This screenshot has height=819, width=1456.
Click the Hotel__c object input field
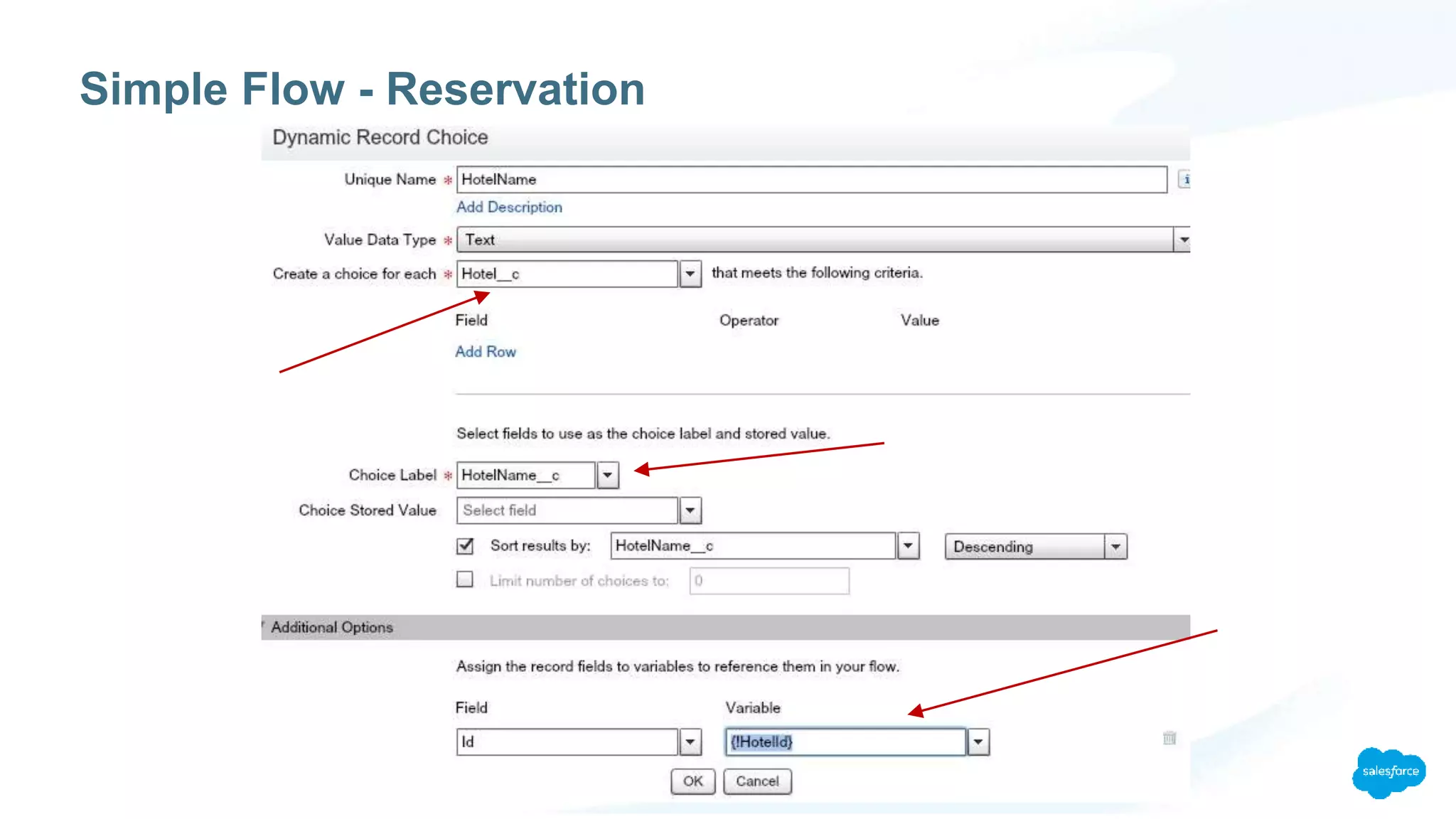[567, 274]
